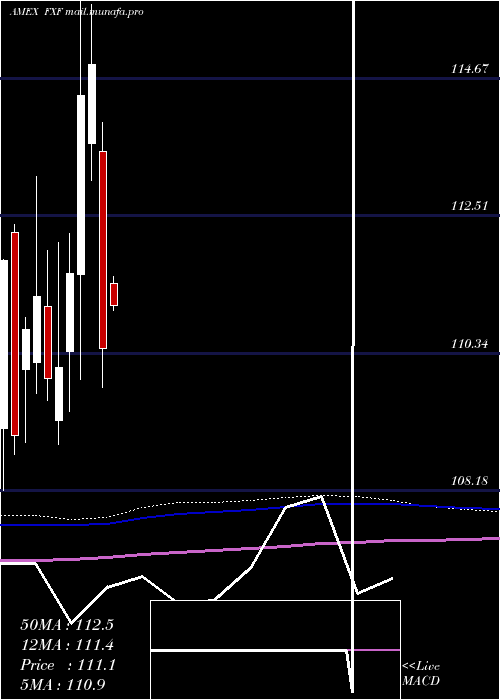
Task: Click the tallest white candlestick near 114.67
Action: coord(81,185)
